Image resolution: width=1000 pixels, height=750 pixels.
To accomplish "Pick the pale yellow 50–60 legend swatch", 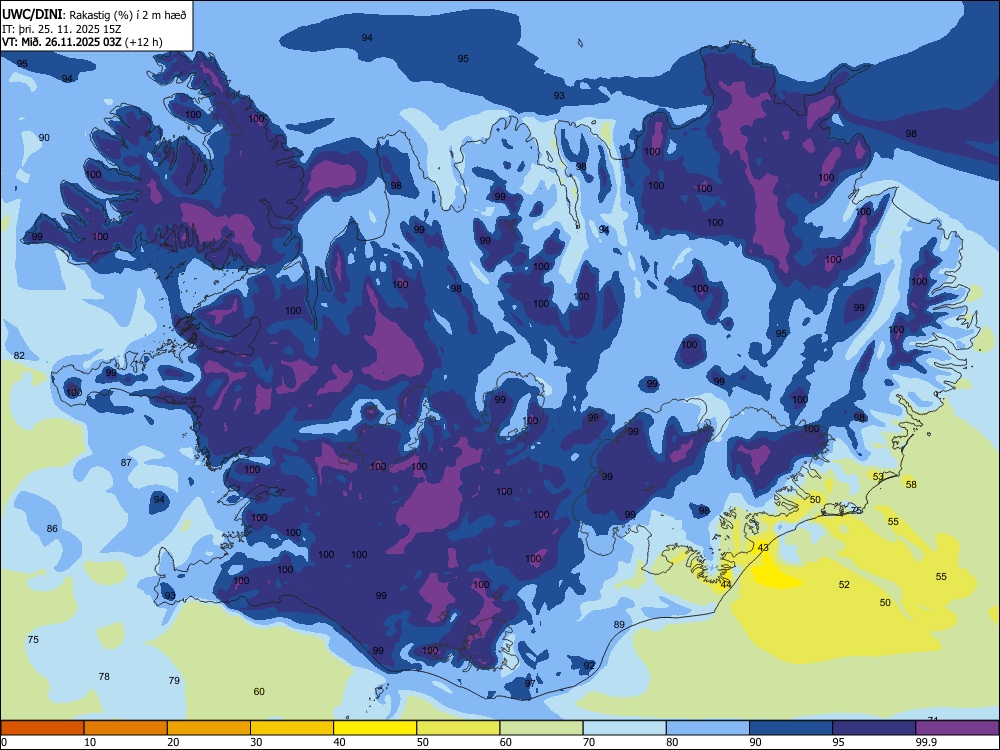I will pyautogui.click(x=458, y=728).
